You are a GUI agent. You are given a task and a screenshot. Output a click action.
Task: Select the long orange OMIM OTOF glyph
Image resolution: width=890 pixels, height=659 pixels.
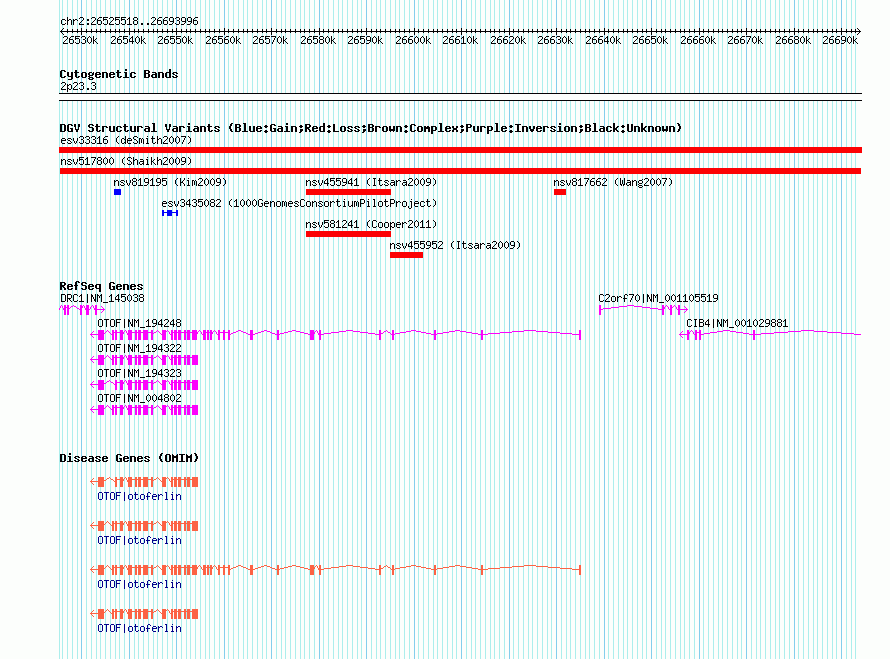(x=335, y=570)
